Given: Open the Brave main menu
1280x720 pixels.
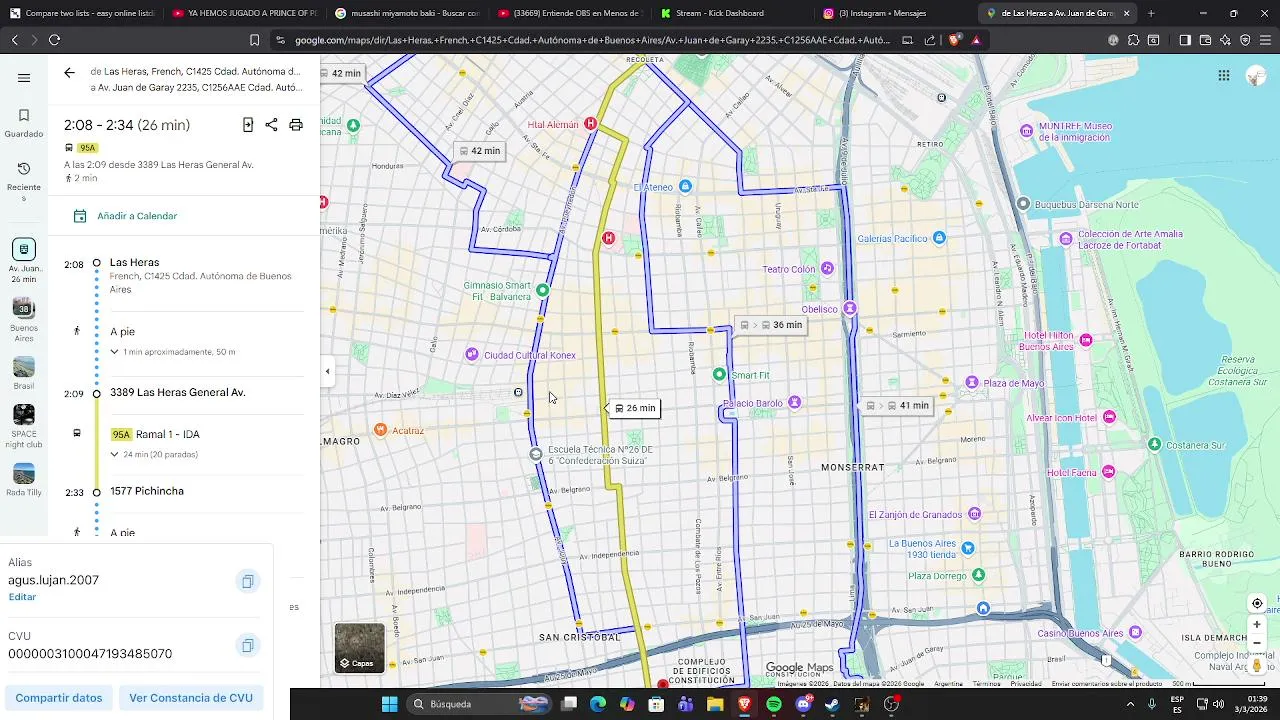Looking at the screenshot, I should [1265, 40].
